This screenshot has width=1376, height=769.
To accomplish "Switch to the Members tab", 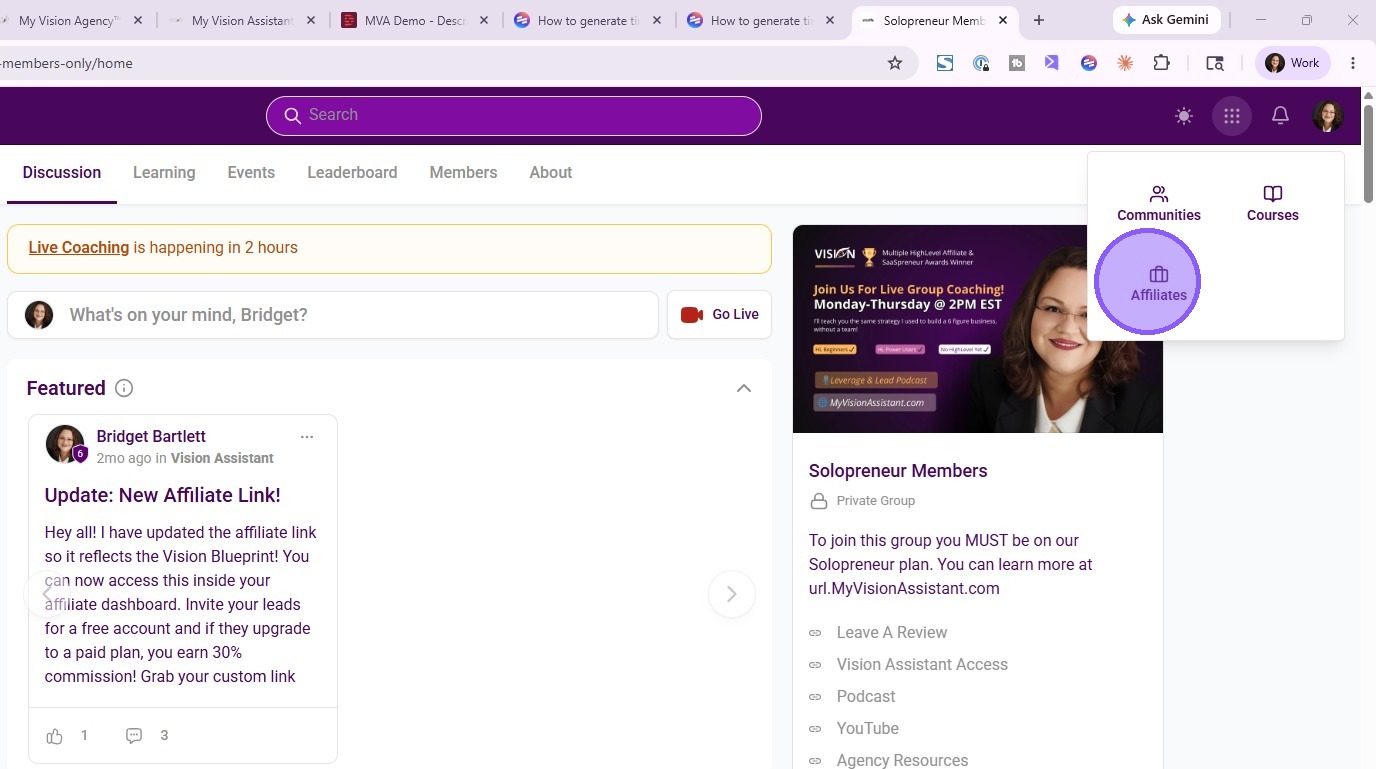I will 463,173.
